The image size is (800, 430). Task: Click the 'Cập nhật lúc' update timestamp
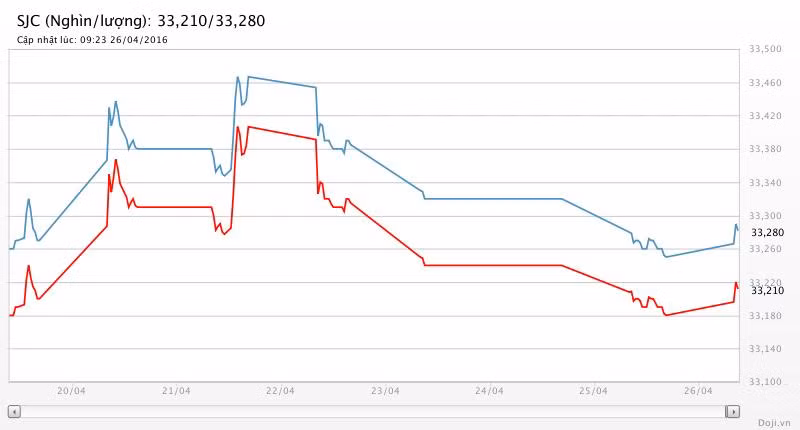click(92, 40)
